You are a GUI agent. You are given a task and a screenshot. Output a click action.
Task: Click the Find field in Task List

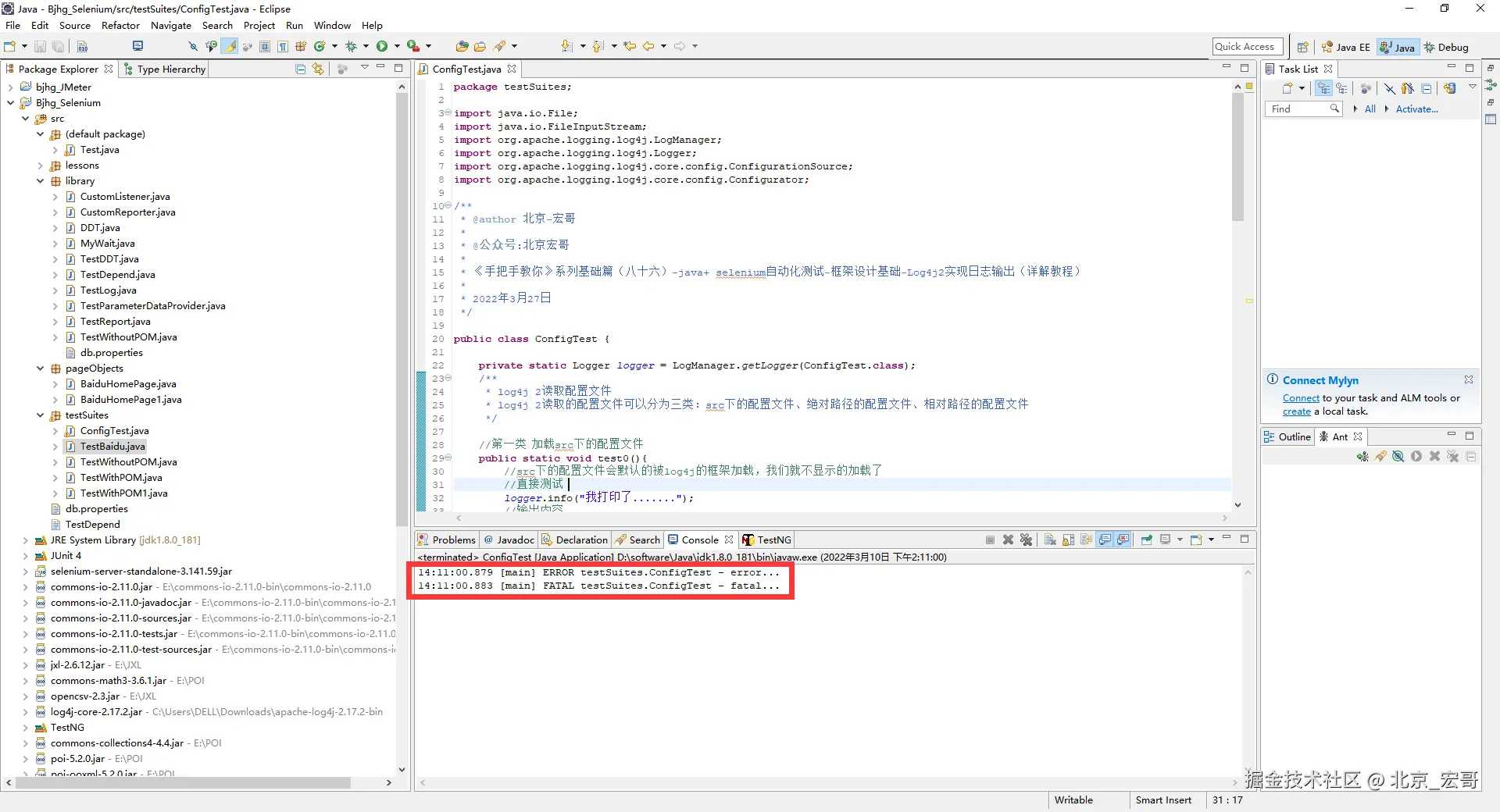click(x=1303, y=109)
